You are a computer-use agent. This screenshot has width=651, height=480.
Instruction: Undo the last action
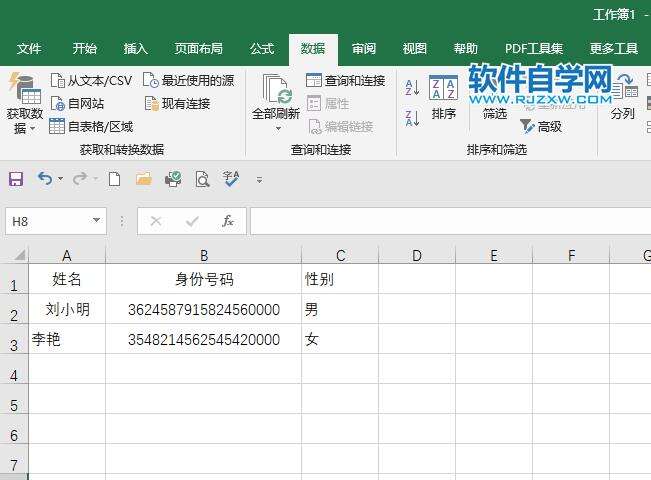coord(45,179)
